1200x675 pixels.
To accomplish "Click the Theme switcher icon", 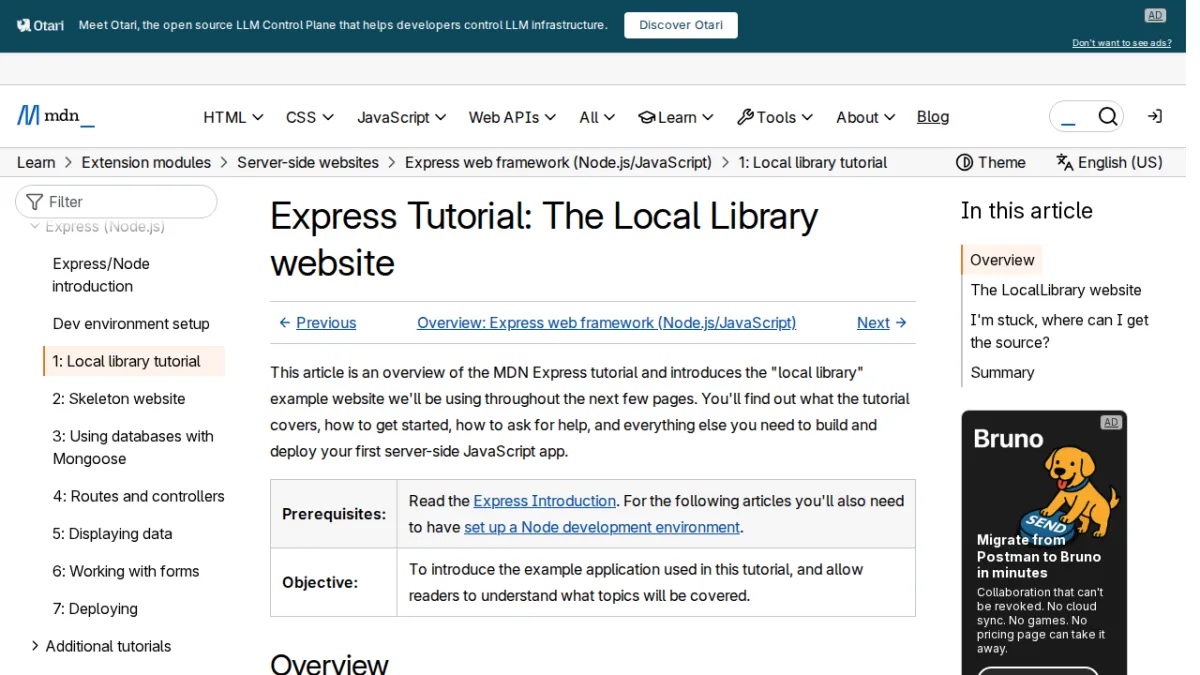I will [965, 162].
